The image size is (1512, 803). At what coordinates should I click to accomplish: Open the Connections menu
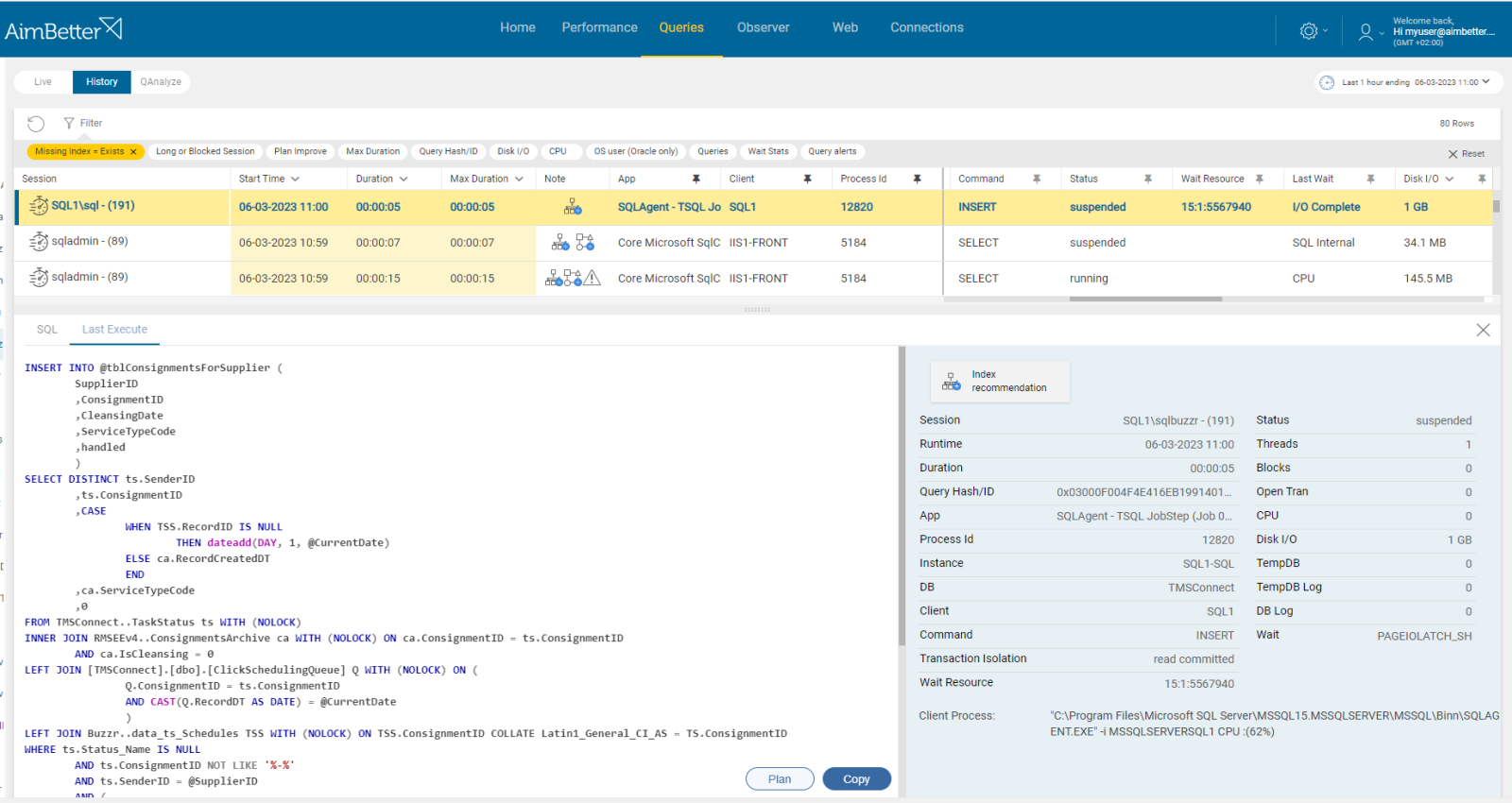pos(927,28)
